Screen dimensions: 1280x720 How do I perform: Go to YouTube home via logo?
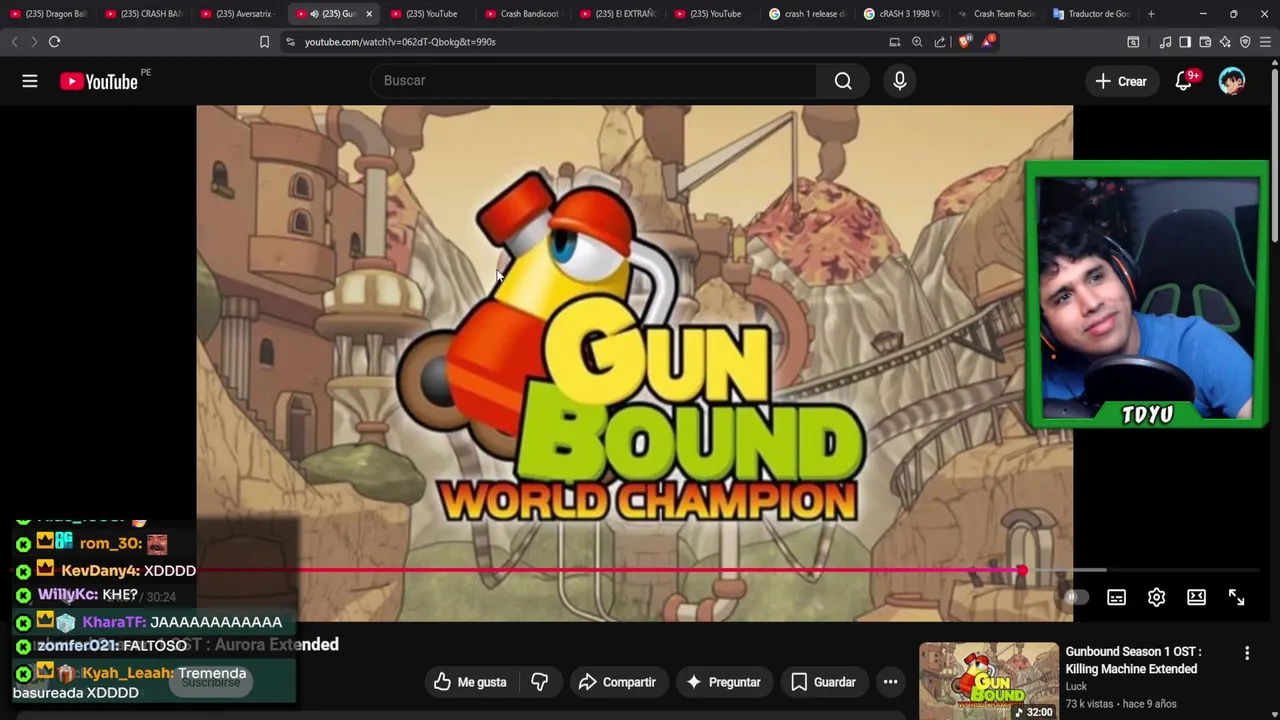99,81
